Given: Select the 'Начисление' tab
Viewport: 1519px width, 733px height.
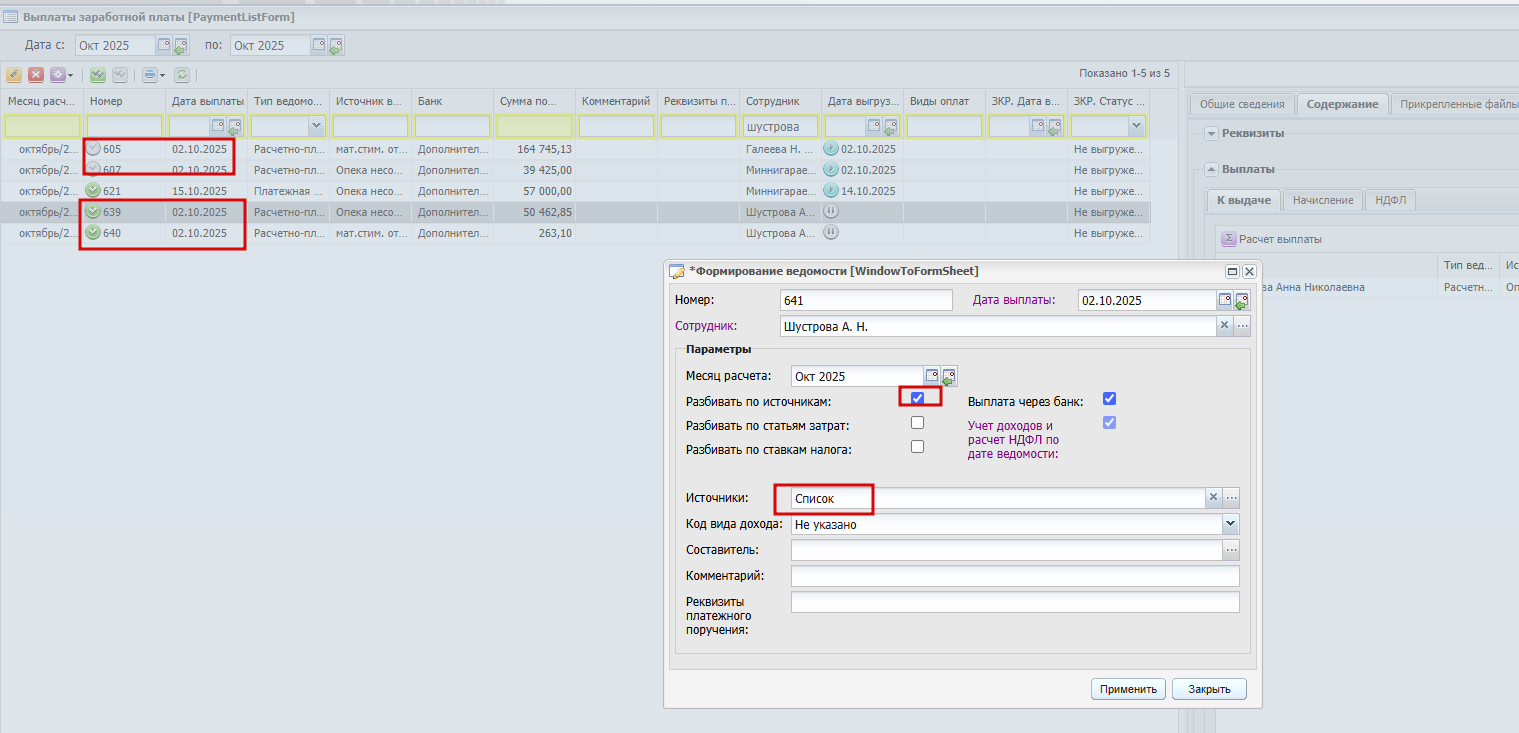Looking at the screenshot, I should click(1322, 200).
